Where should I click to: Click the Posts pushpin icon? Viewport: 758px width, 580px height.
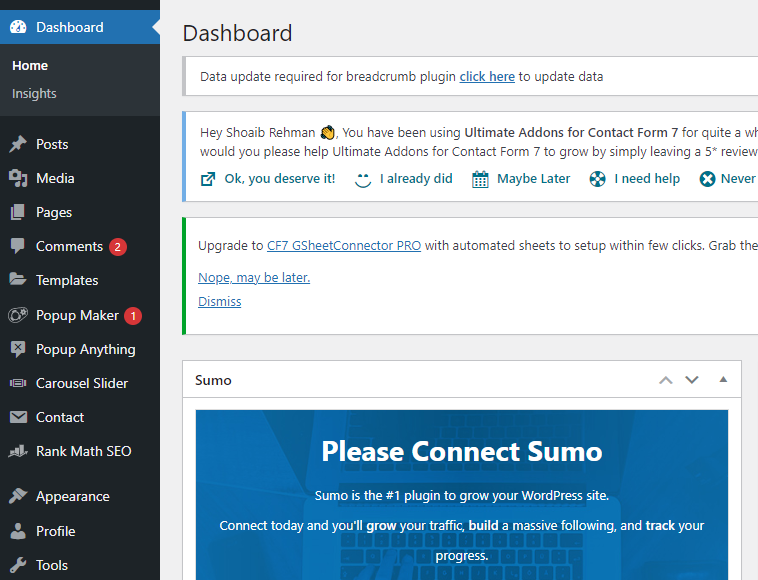[x=18, y=144]
